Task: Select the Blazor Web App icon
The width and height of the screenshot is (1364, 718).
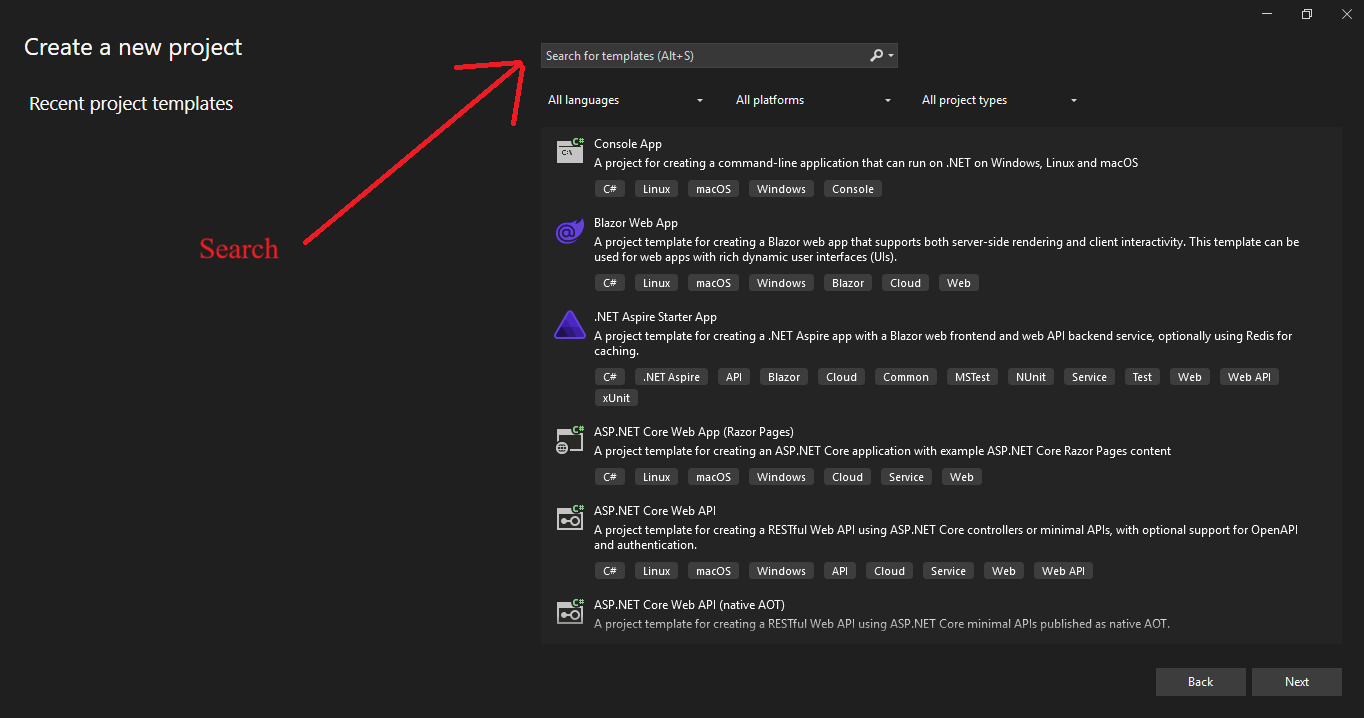Action: [x=570, y=232]
